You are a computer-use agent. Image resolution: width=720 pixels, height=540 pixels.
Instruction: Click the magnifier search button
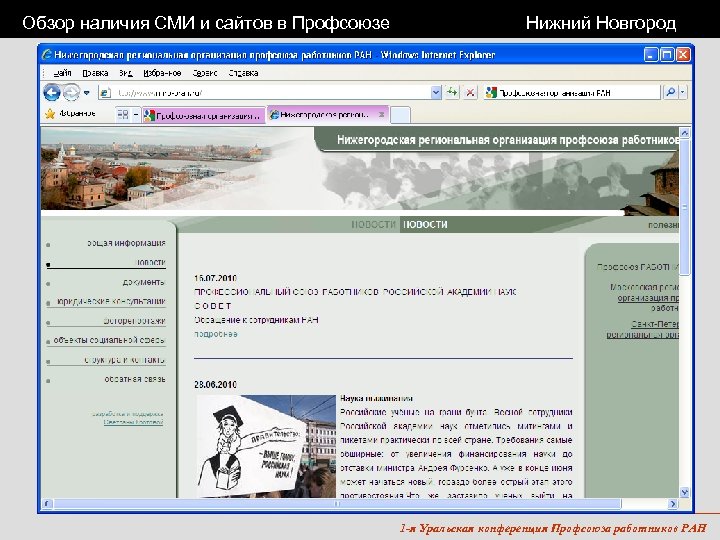click(670, 93)
